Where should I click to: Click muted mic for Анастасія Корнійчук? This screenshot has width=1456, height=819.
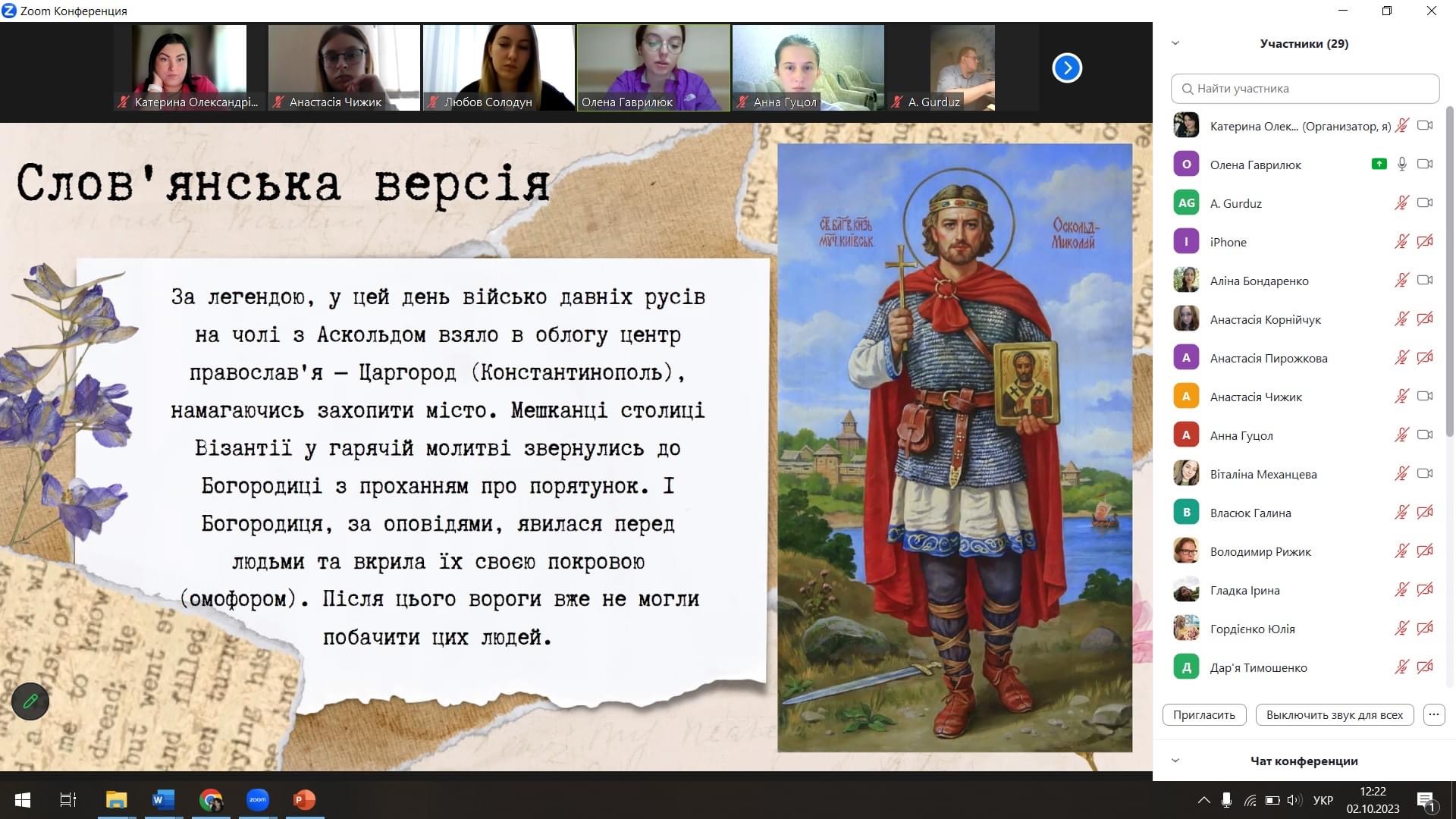coord(1402,318)
